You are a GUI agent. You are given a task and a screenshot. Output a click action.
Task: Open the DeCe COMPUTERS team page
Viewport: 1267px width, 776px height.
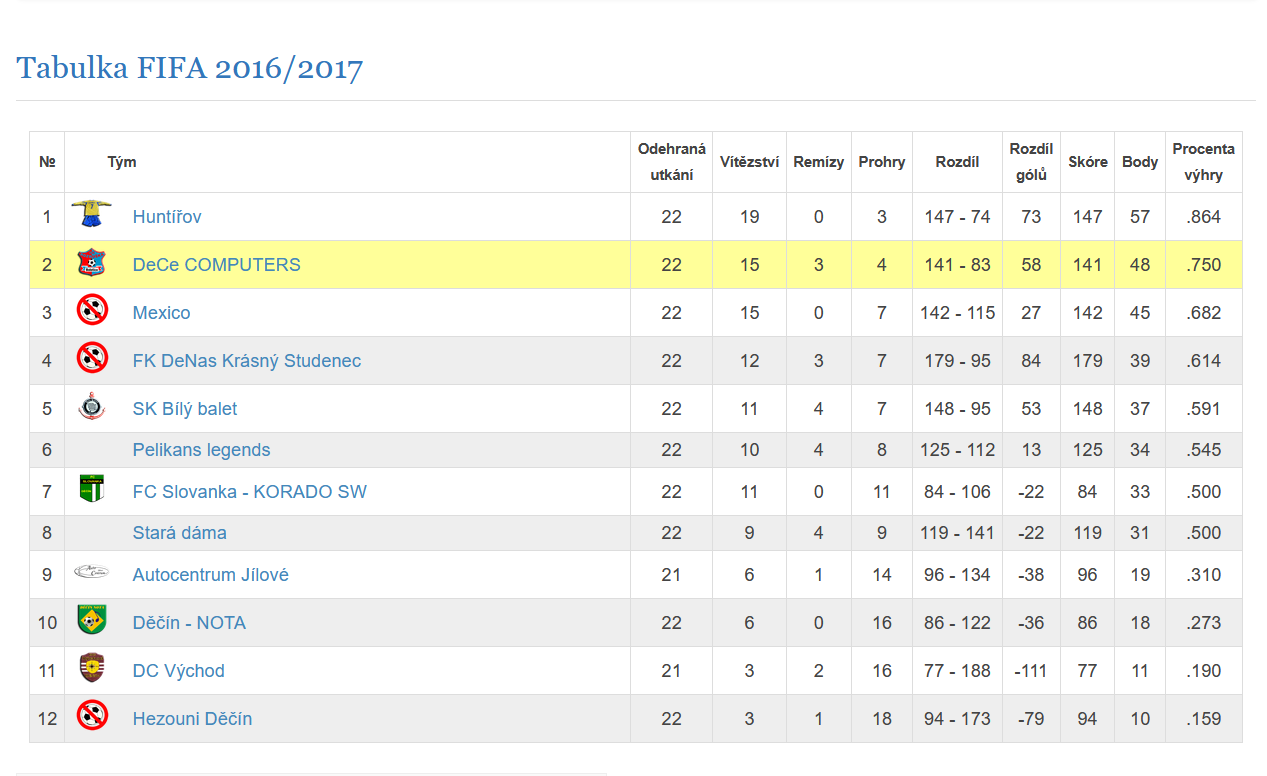click(216, 265)
